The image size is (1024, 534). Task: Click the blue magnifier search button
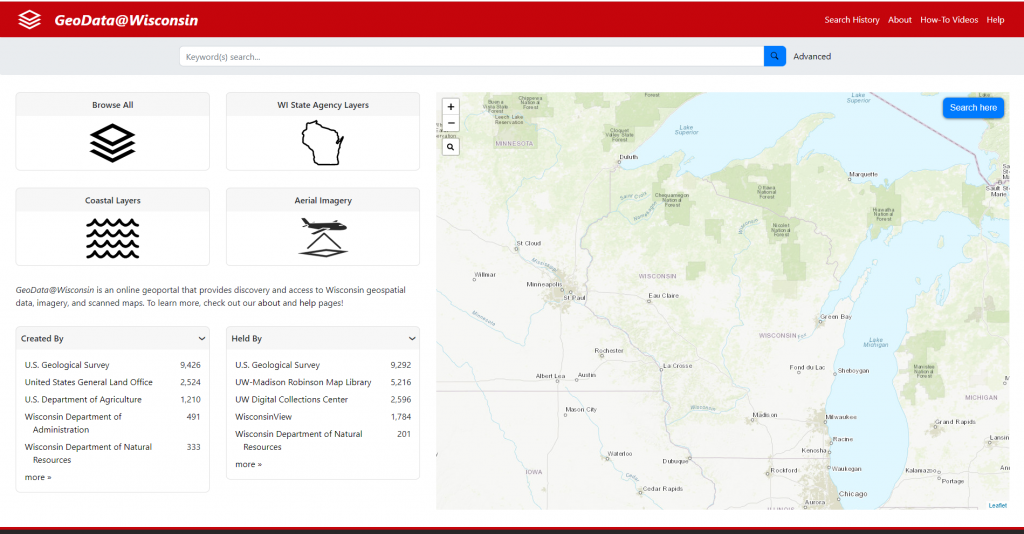click(775, 56)
